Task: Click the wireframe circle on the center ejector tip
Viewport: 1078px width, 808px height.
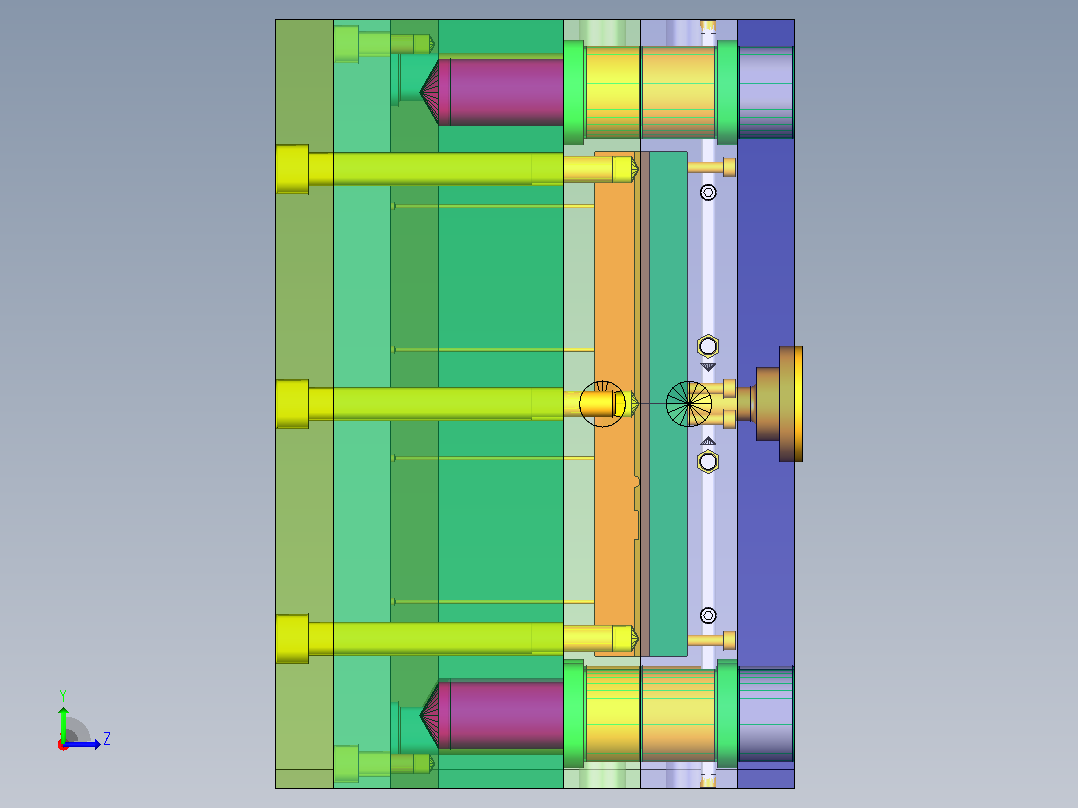Action: (x=602, y=404)
